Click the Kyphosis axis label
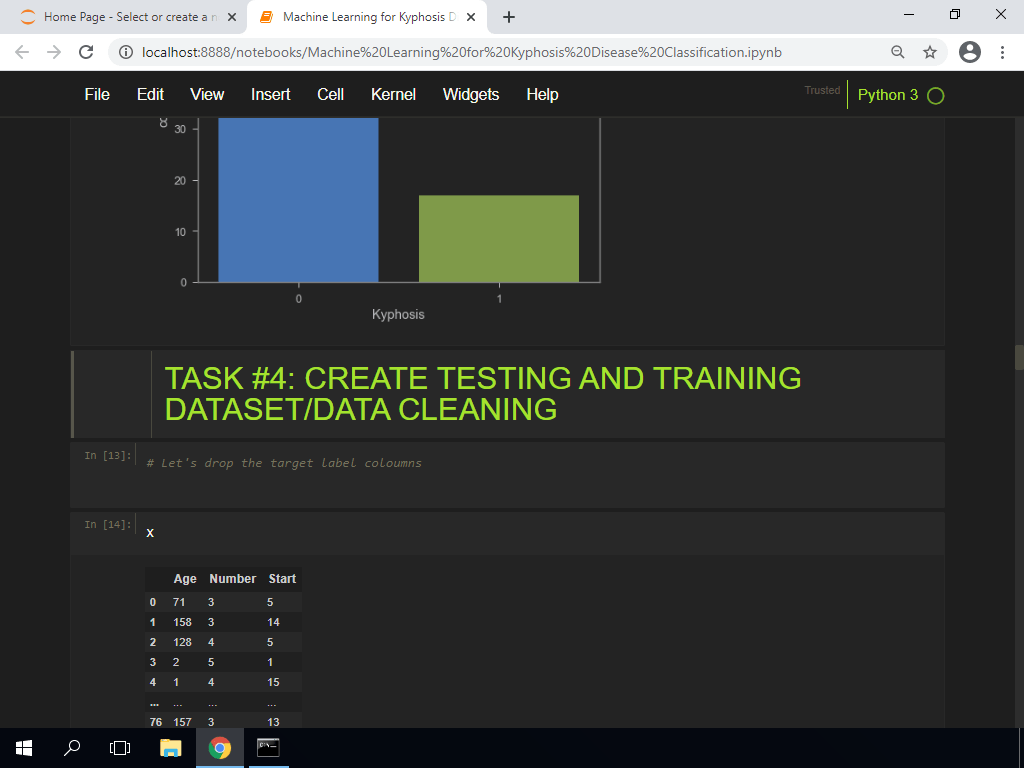This screenshot has width=1024, height=768. 398,314
